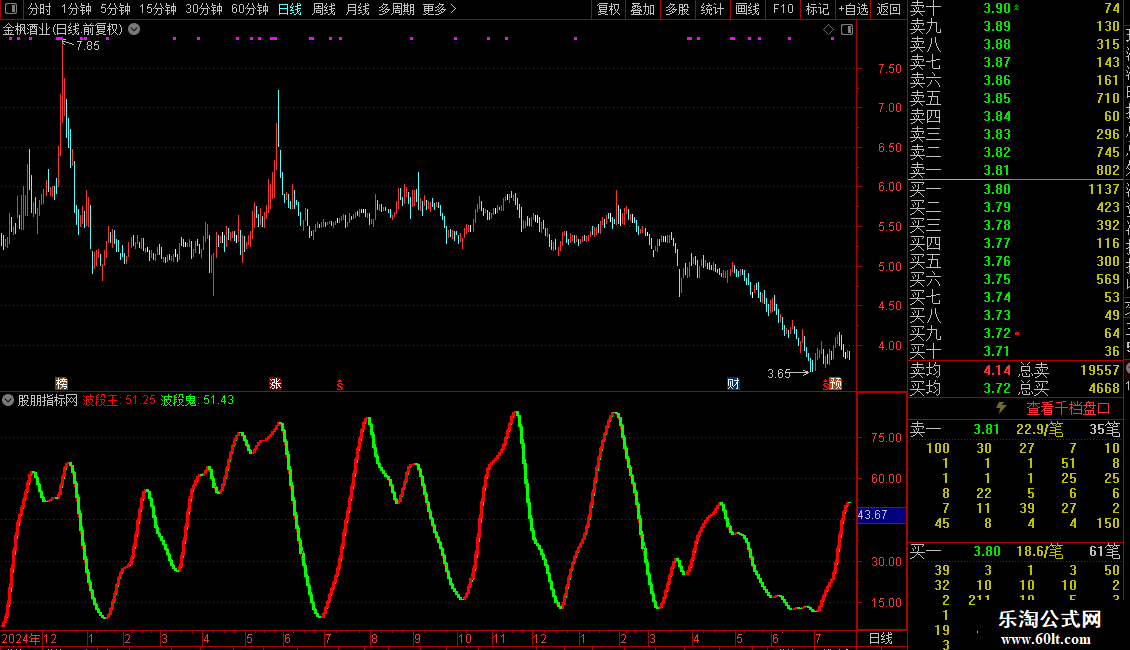
Task: Open 查看千档盘口 link
Action: click(x=1068, y=409)
